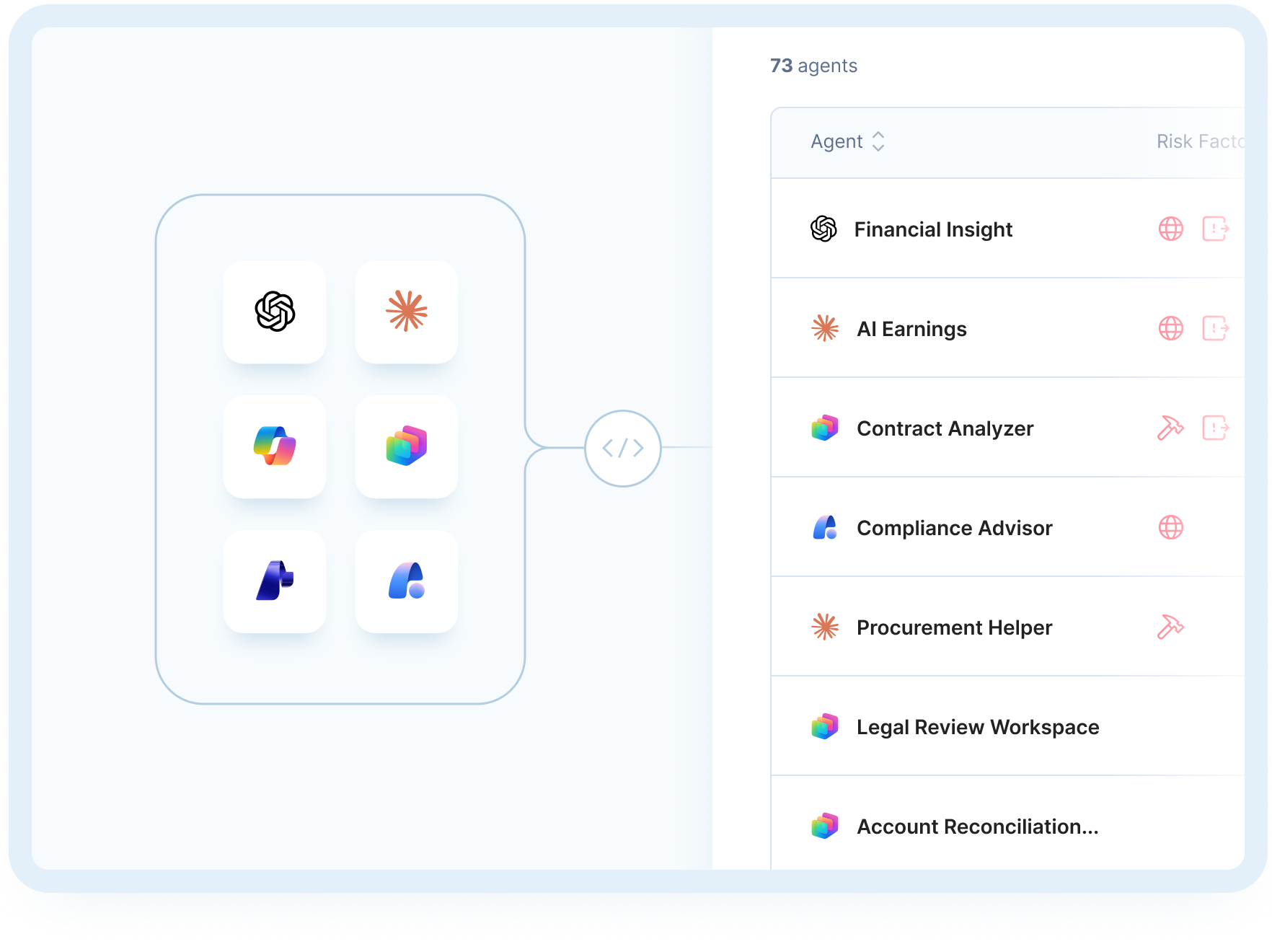Click the globe risk icon for Compliance Advisor

[1171, 527]
